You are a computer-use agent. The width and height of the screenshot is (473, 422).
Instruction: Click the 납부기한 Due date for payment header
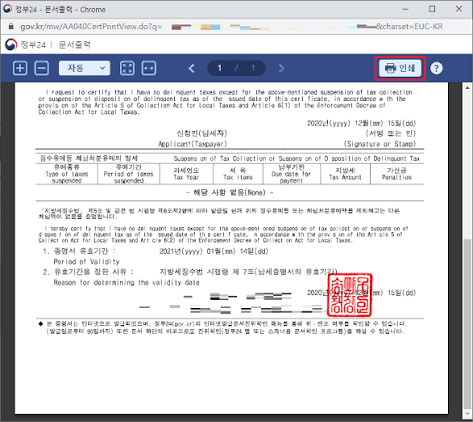[291, 174]
